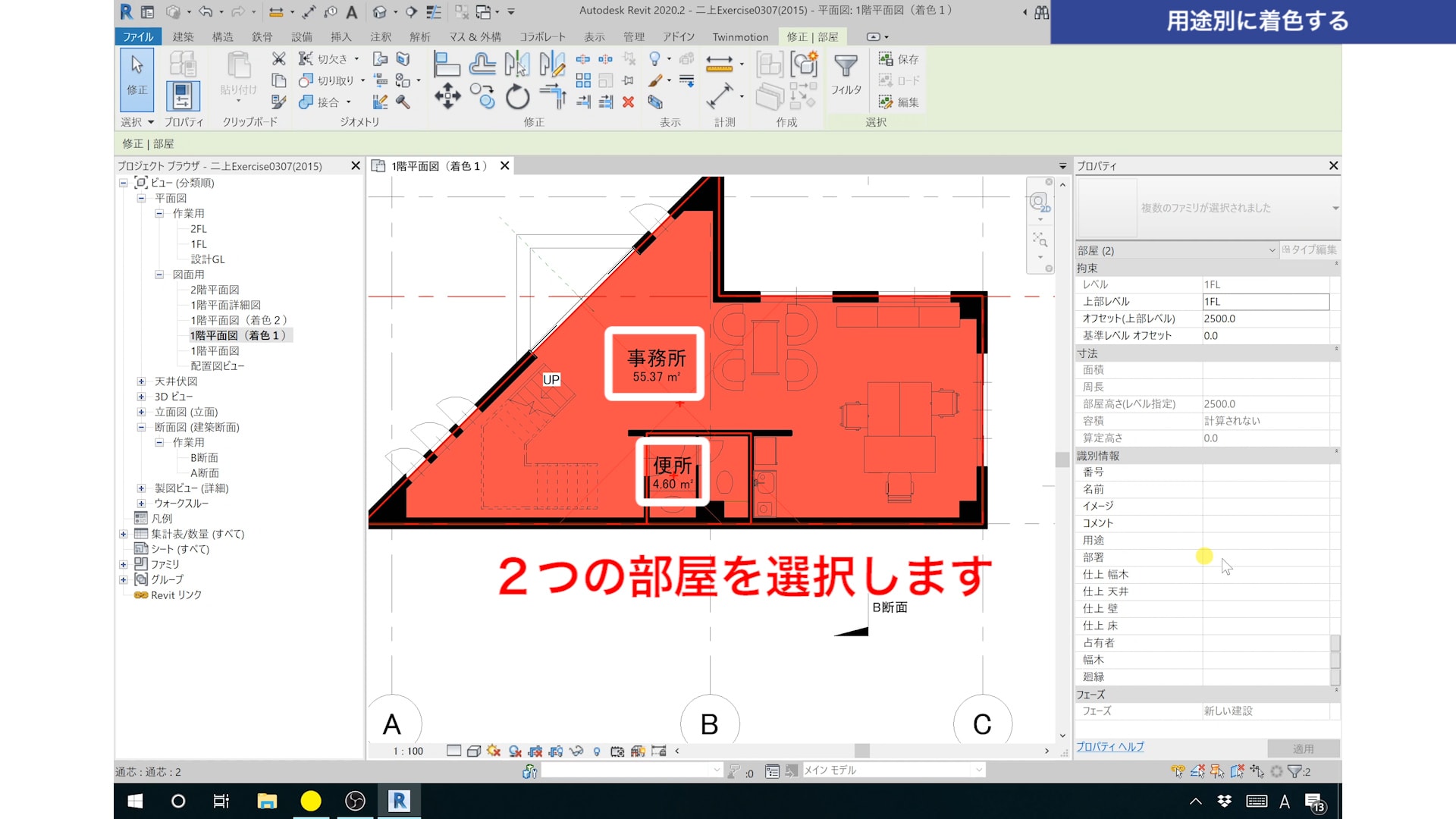
Task: Switch to the 注釈 ribbon tab
Action: pos(381,36)
